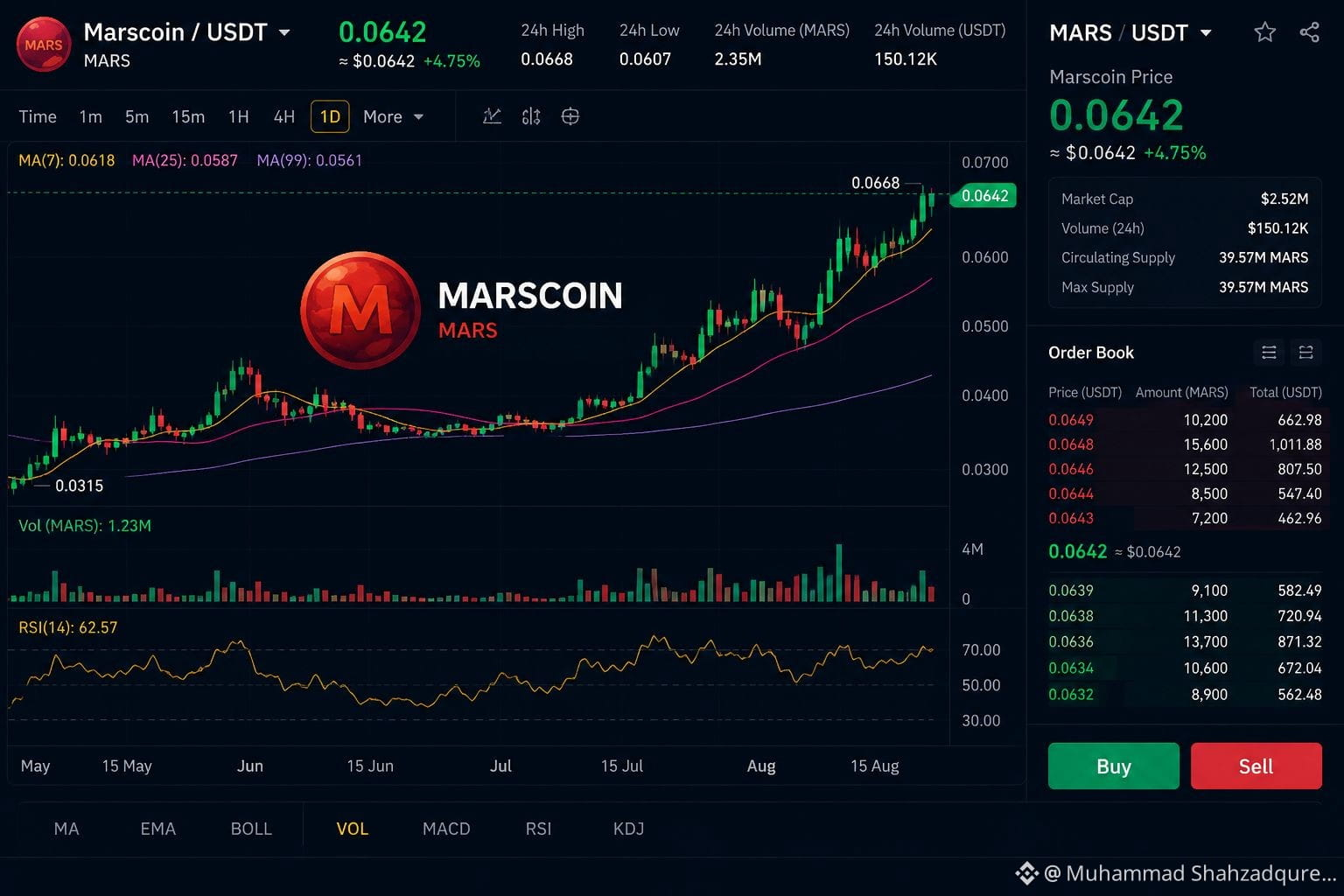Select the Time interval option
The image size is (1344, 896).
pos(38,116)
